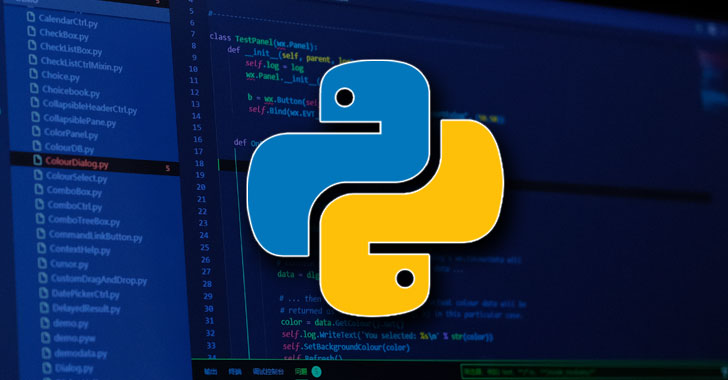Click on the 'self.log.WriteText' code line

tap(387, 335)
